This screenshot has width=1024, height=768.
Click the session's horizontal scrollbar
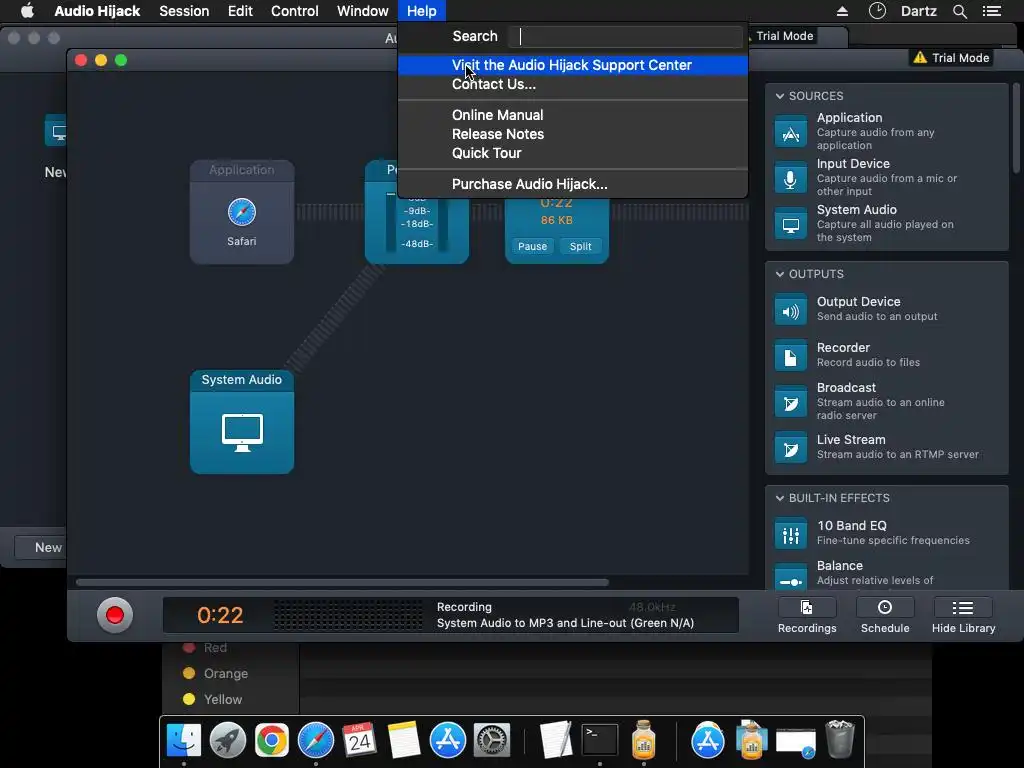342,582
